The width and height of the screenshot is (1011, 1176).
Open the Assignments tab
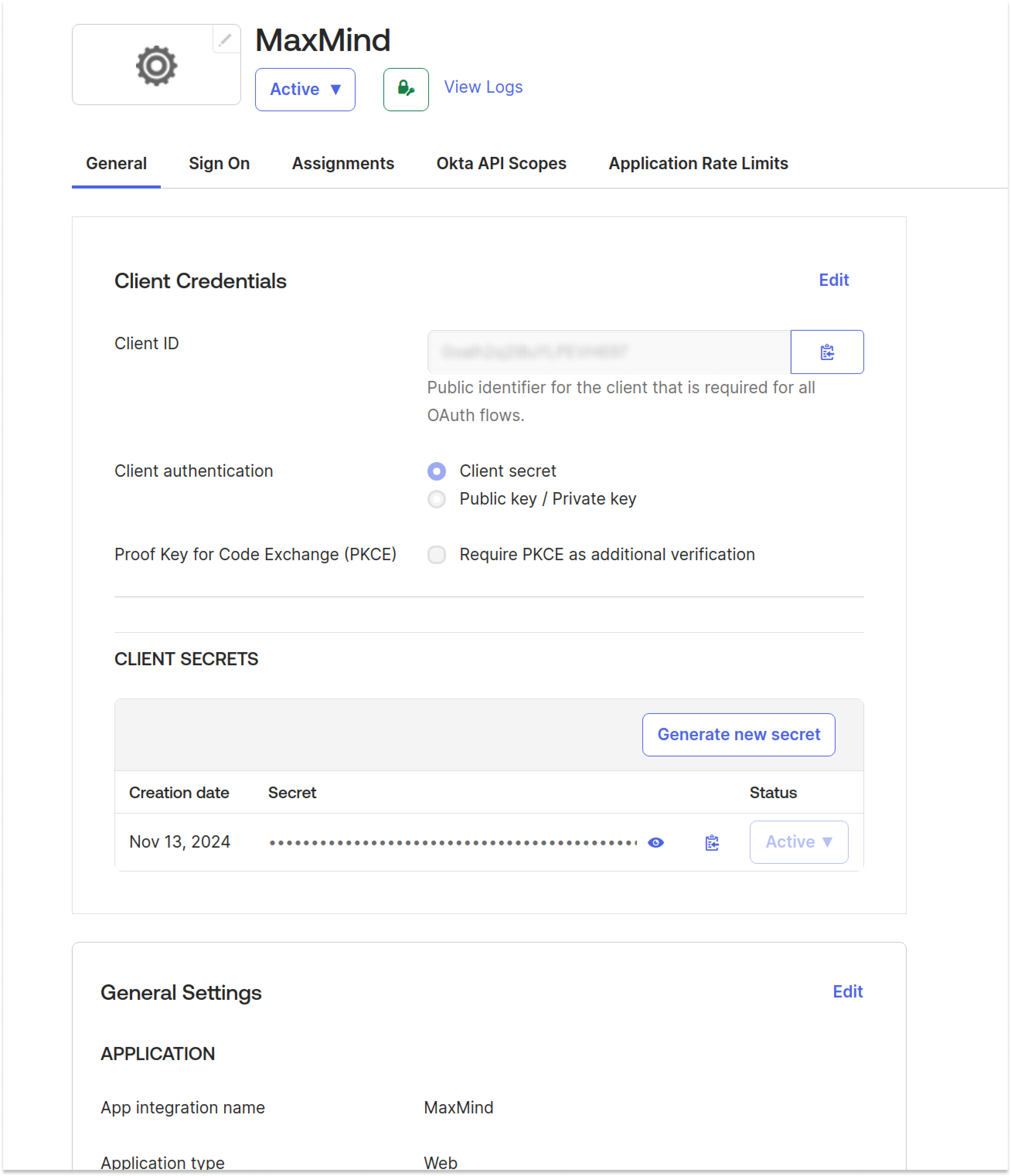[x=343, y=163]
